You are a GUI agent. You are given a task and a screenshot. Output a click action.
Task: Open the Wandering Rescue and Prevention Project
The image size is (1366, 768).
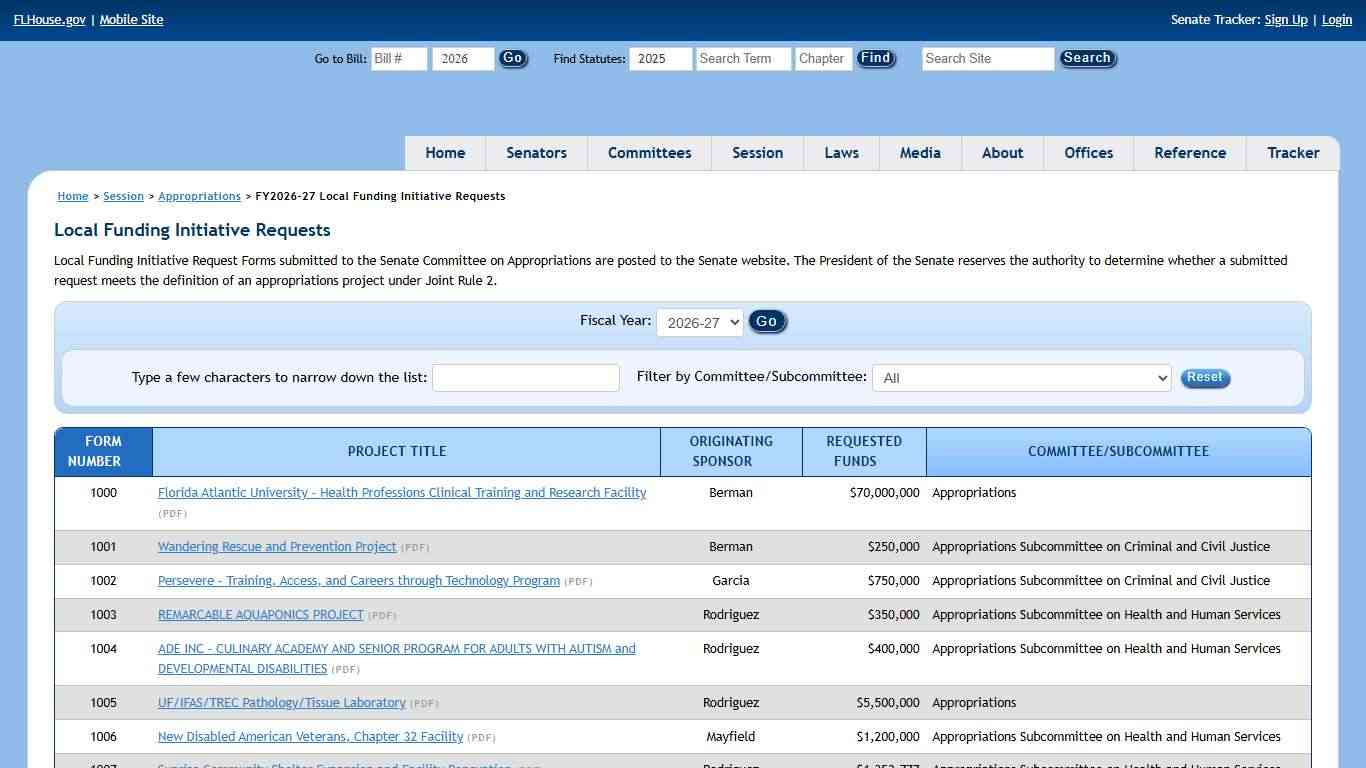pyautogui.click(x=277, y=546)
